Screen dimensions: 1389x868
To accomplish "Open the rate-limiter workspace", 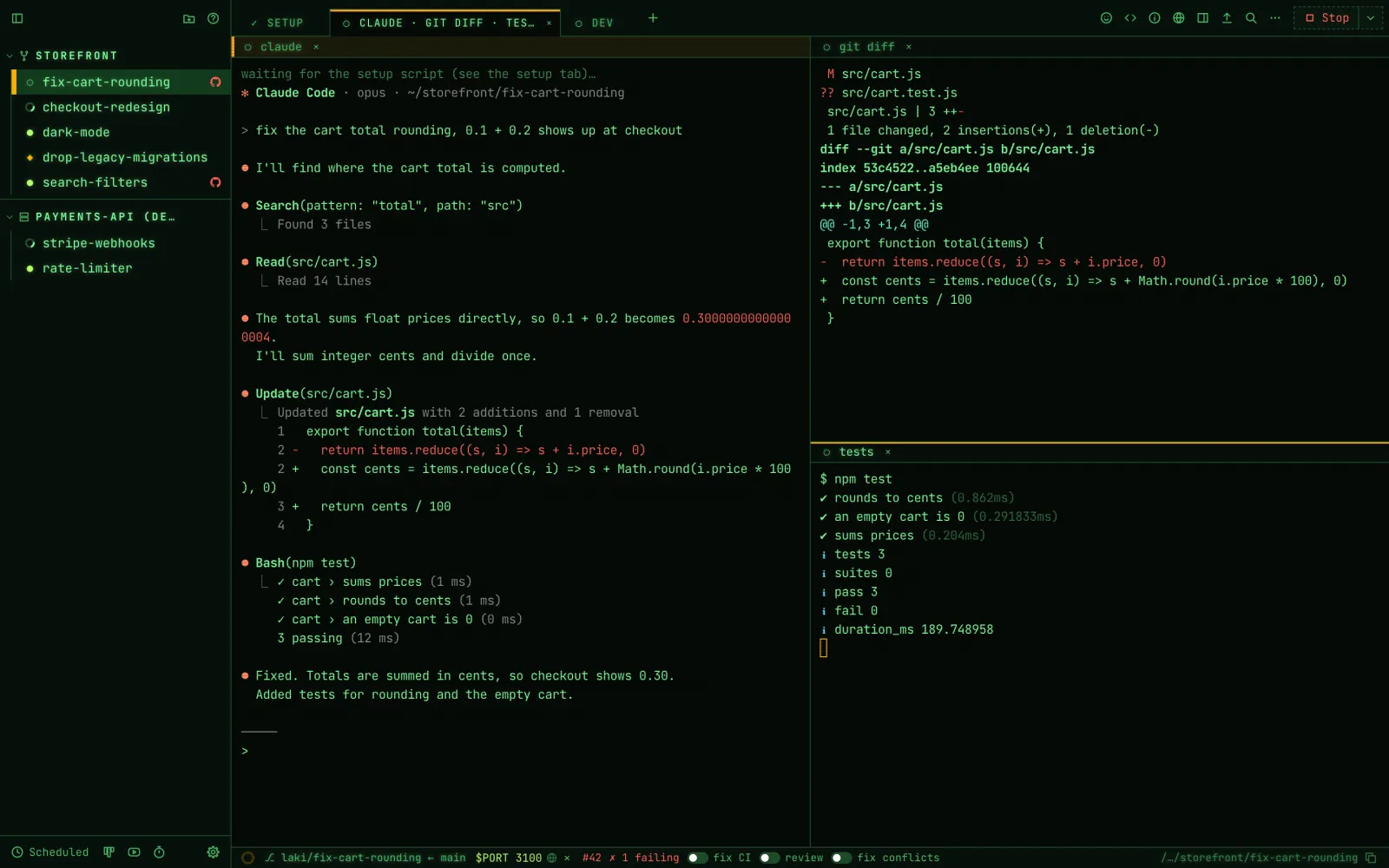I will tap(121, 269).
